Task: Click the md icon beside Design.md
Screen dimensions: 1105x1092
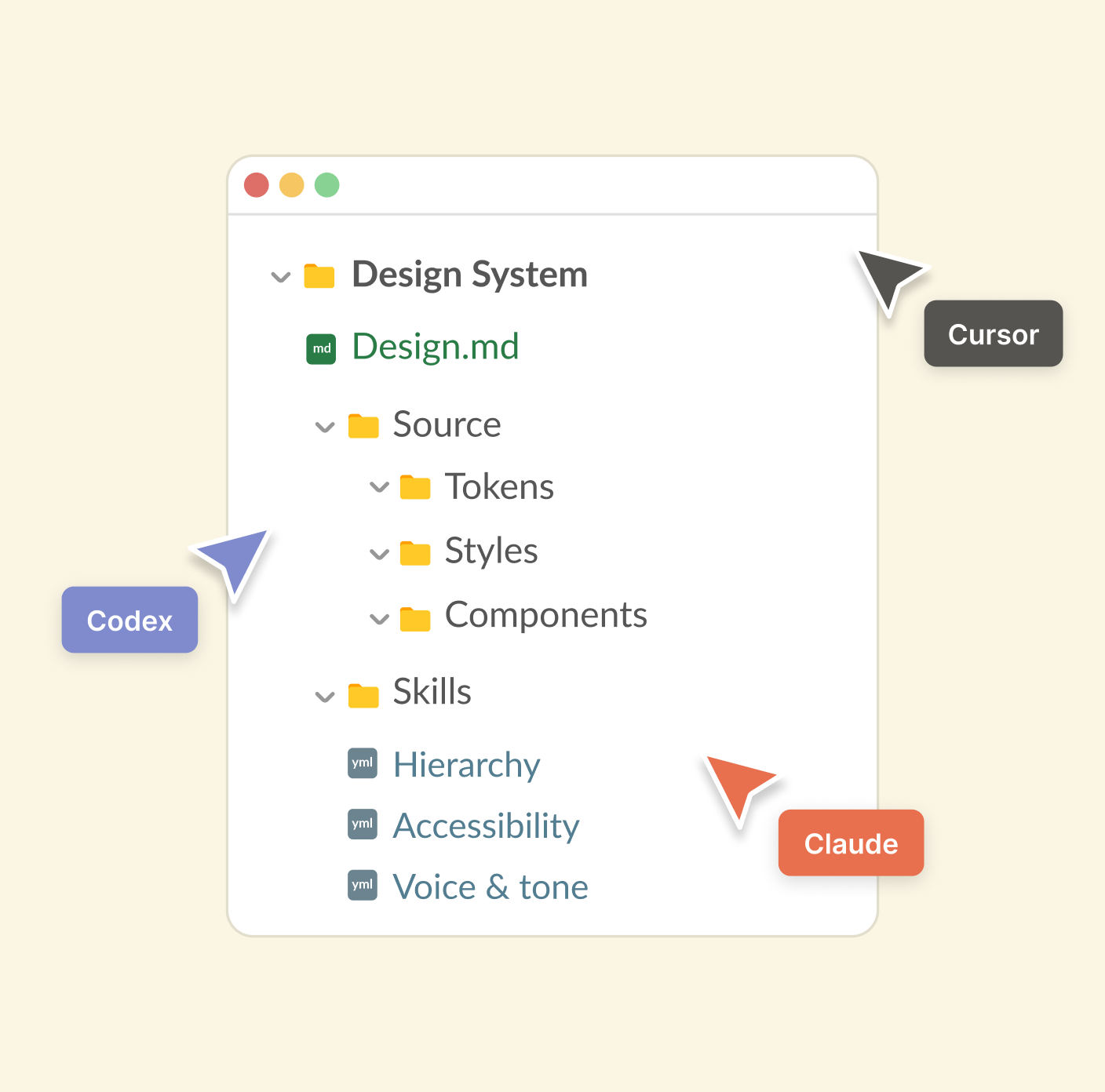Action: tap(321, 348)
